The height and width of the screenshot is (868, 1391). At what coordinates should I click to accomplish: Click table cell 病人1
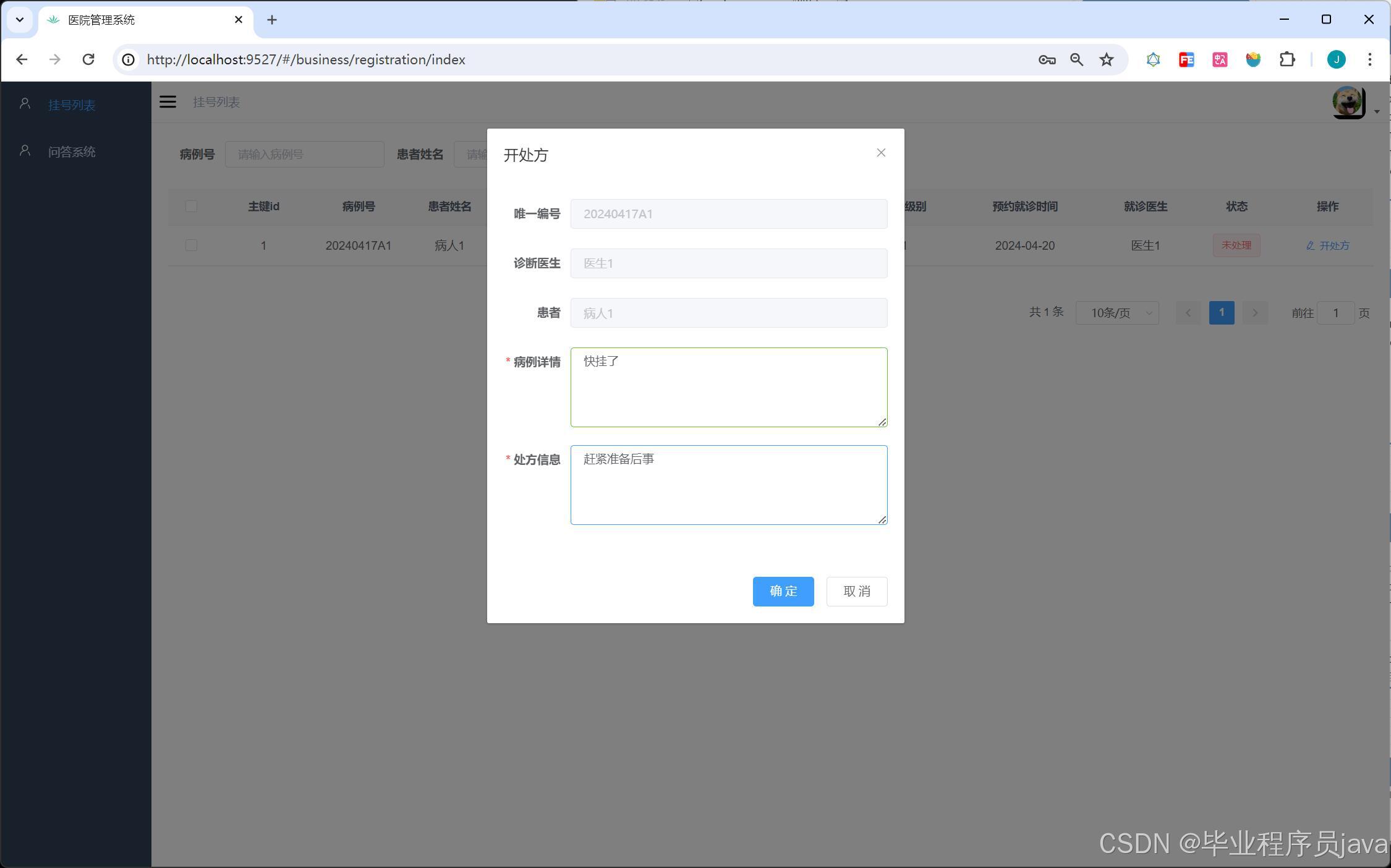click(449, 245)
